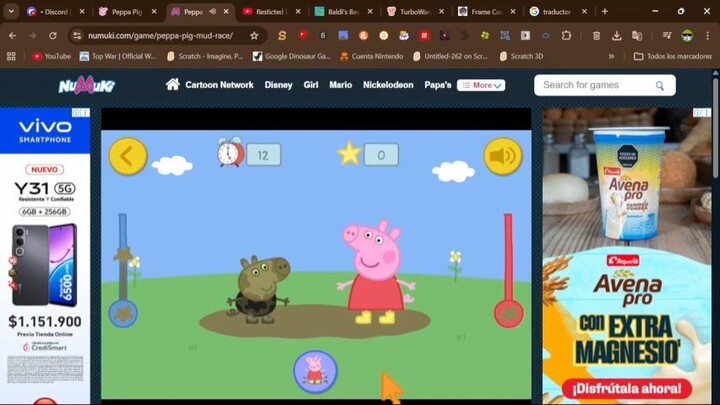The height and width of the screenshot is (405, 720).
Task: Open the apps grid in bookmarks bar
Action: pos(11,56)
